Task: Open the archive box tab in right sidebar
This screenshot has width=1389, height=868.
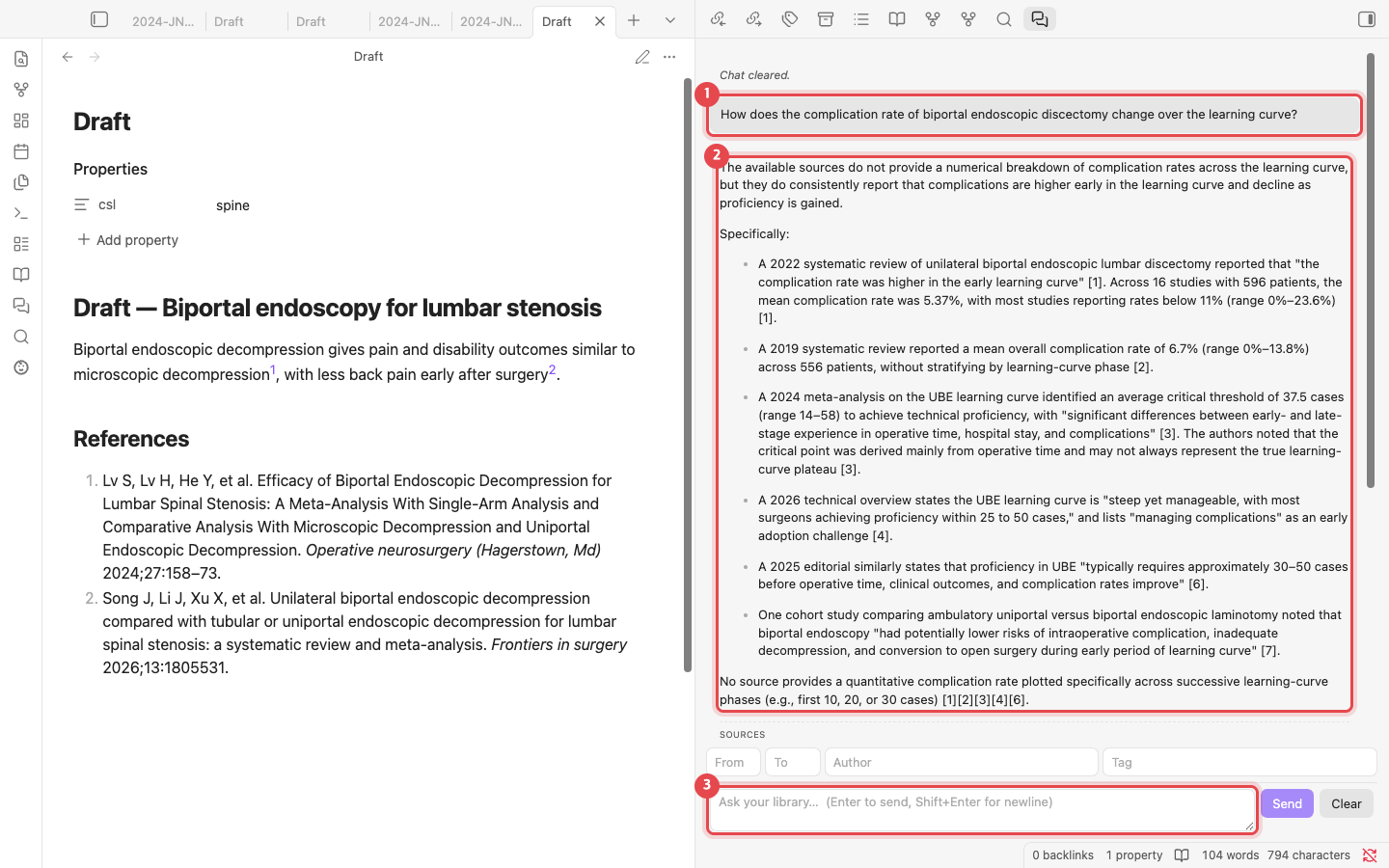Action: 826,19
